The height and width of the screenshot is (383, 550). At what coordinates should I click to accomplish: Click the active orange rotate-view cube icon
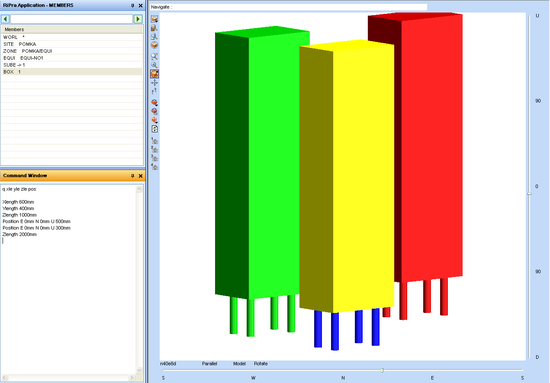coord(154,74)
